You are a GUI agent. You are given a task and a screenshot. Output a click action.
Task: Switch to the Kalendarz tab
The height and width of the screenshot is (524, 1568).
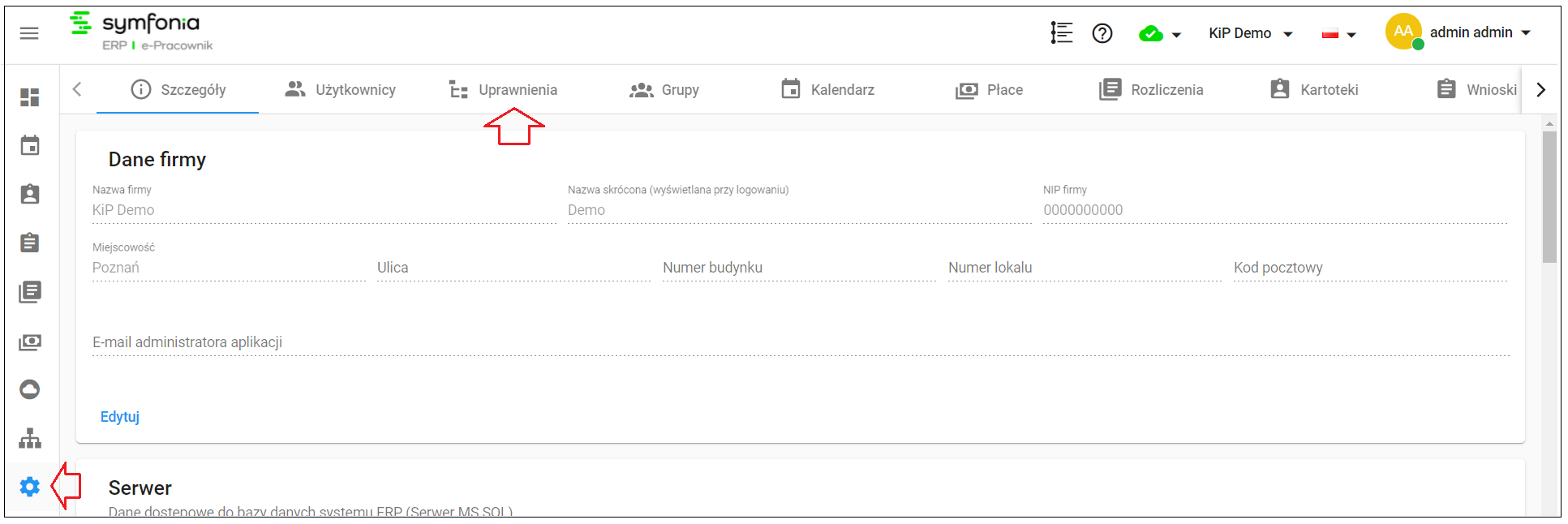pyautogui.click(x=827, y=89)
